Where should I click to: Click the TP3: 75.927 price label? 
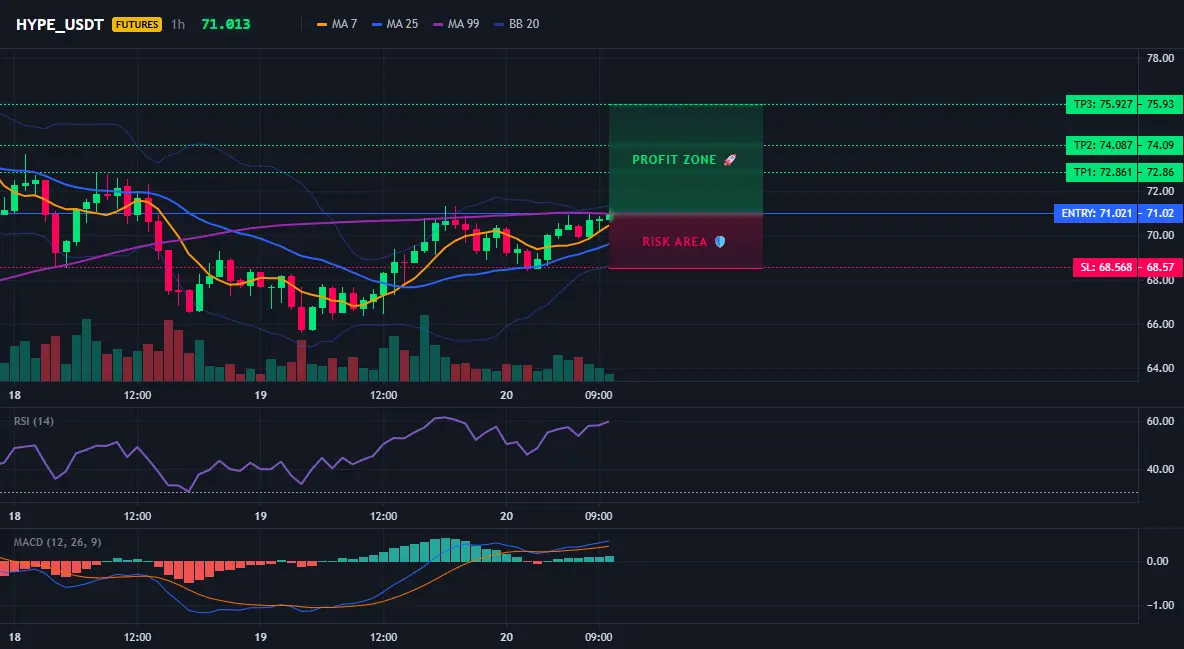tap(1103, 104)
